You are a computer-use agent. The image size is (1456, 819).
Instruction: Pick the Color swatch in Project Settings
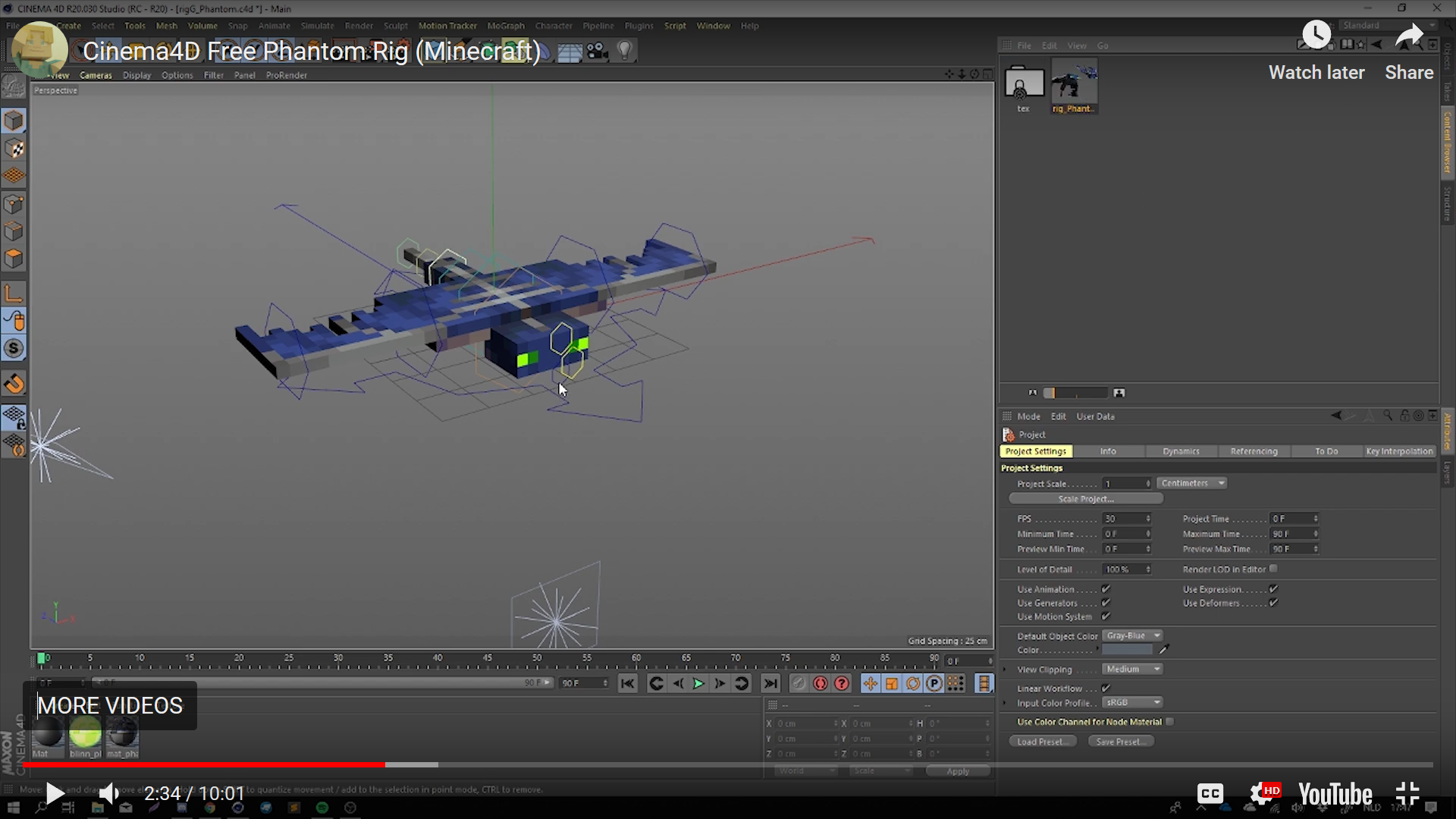coord(1128,650)
